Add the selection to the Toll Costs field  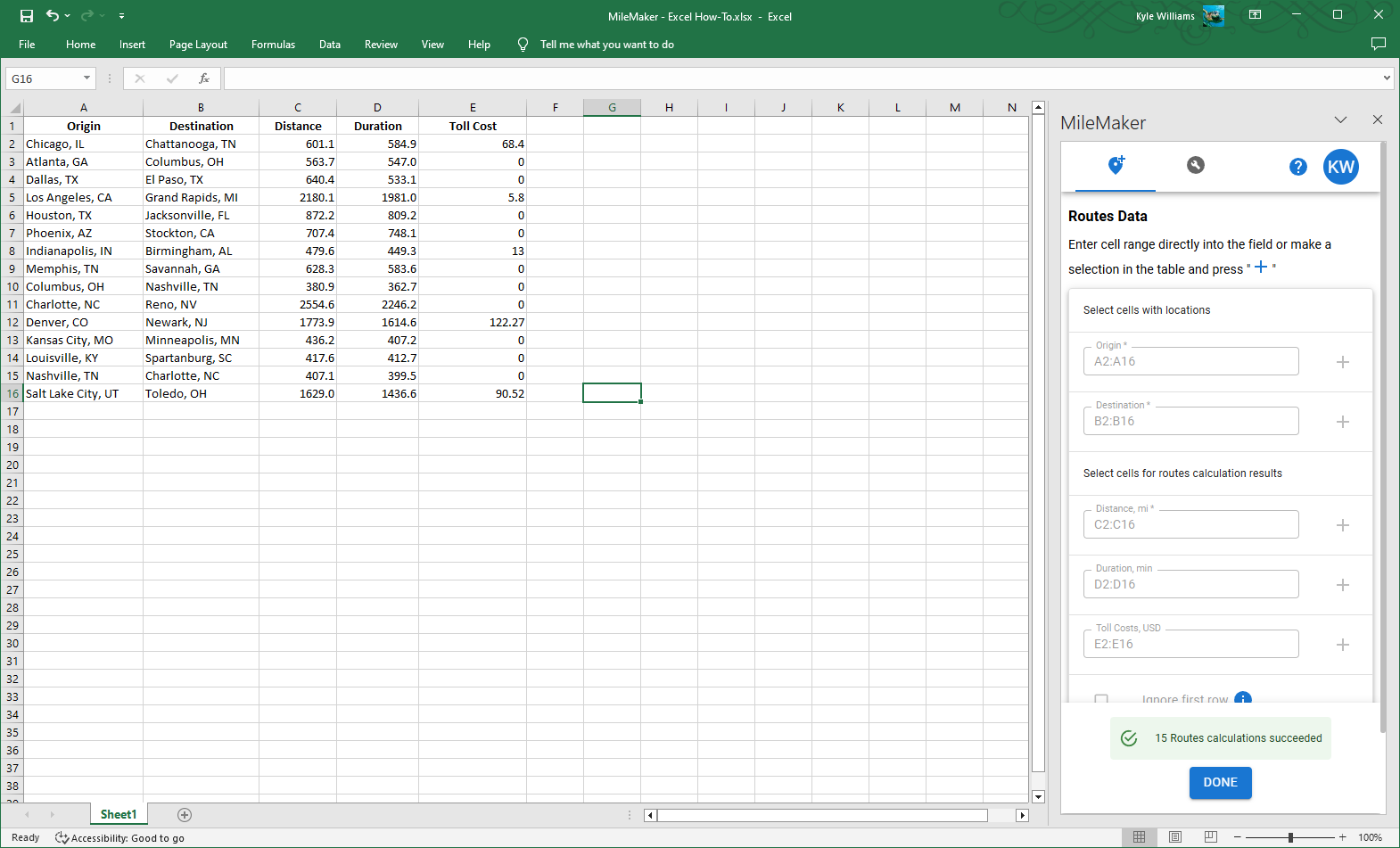coord(1343,645)
